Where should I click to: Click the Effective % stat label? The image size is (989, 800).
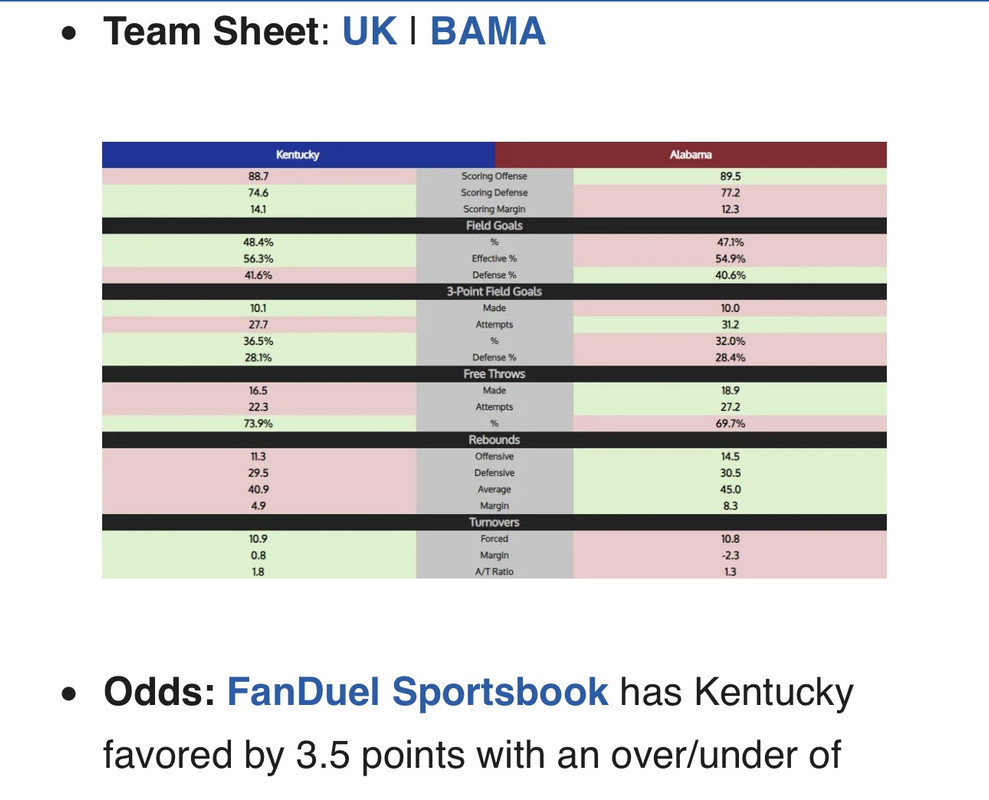[x=494, y=259]
